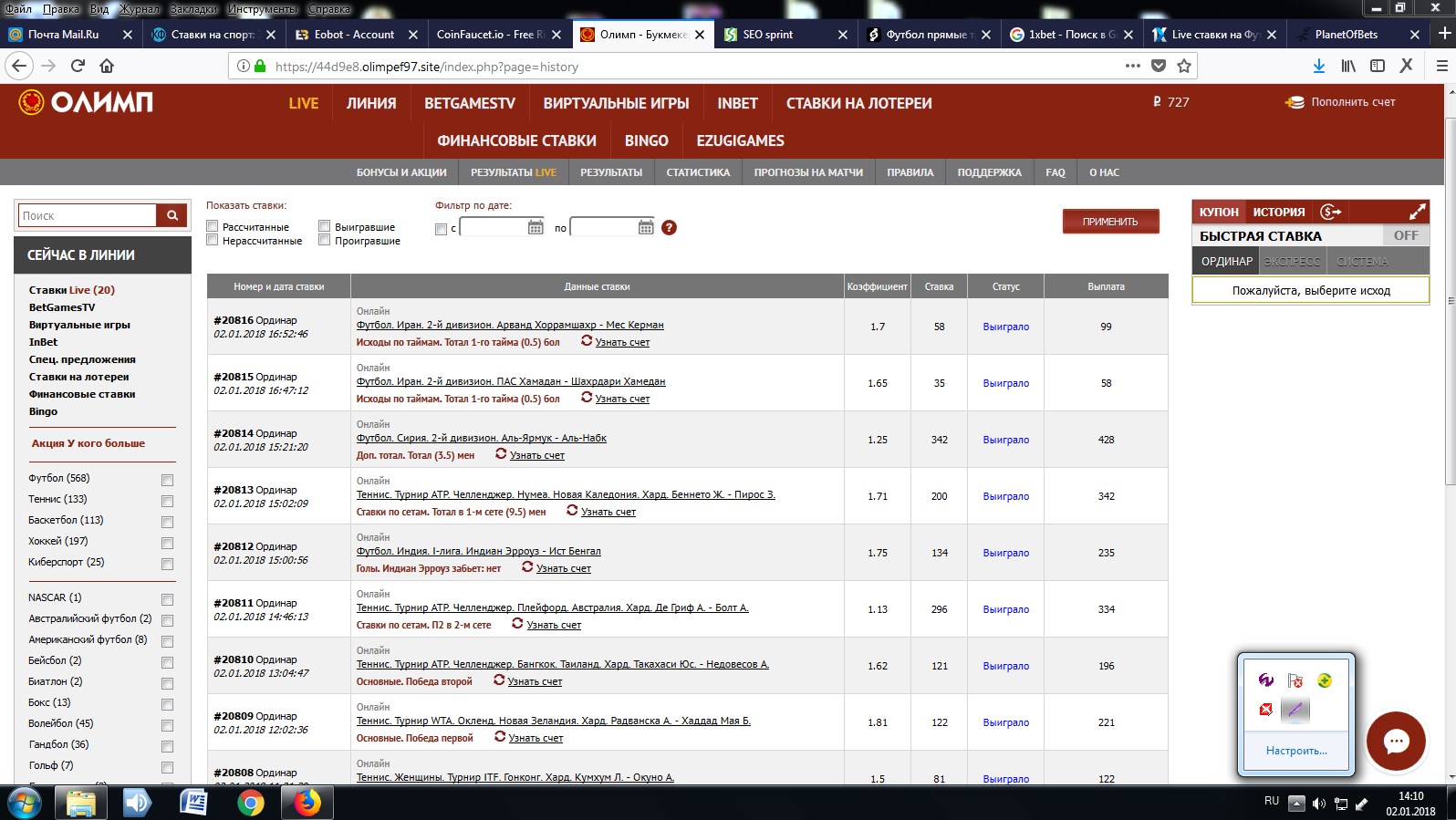The height and width of the screenshot is (820, 1456).
Task: Open the live chat bubble button
Action: coord(1396,742)
